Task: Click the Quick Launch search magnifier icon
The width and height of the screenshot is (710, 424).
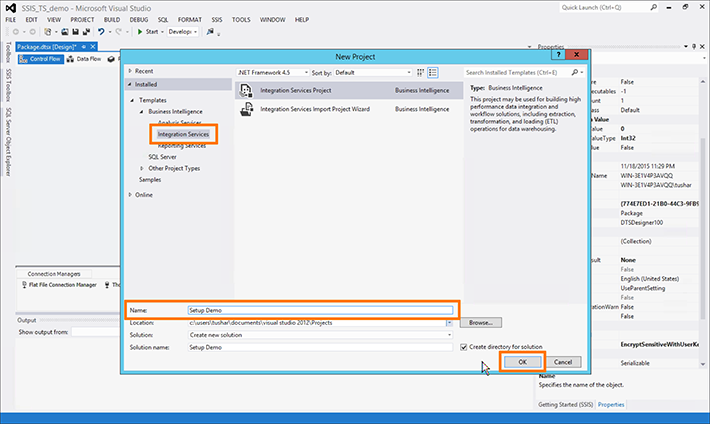Action: coord(653,8)
